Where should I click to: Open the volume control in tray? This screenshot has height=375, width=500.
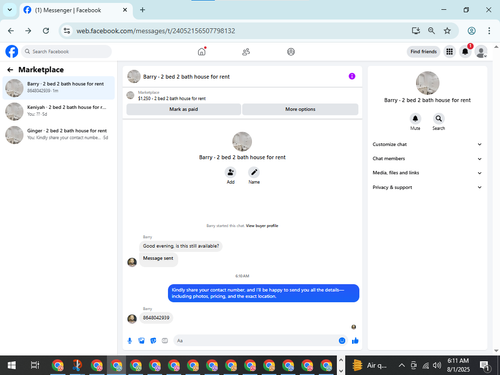(437, 366)
